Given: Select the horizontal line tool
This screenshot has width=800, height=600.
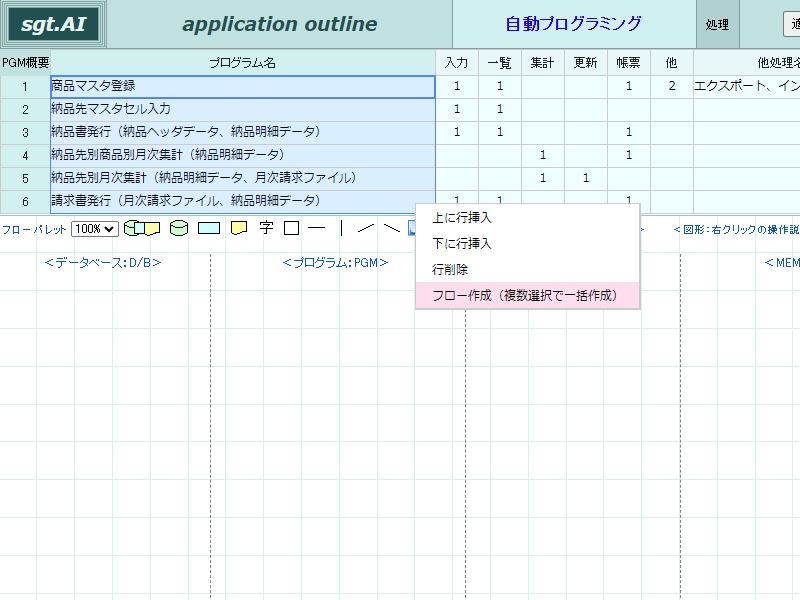Looking at the screenshot, I should (x=316, y=228).
